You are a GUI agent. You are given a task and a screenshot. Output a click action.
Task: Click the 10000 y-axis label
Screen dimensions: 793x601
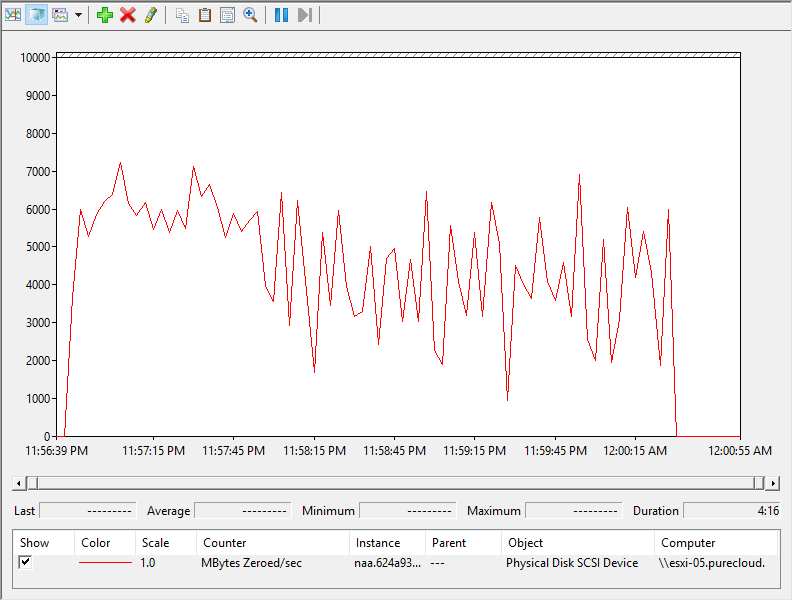point(35,58)
